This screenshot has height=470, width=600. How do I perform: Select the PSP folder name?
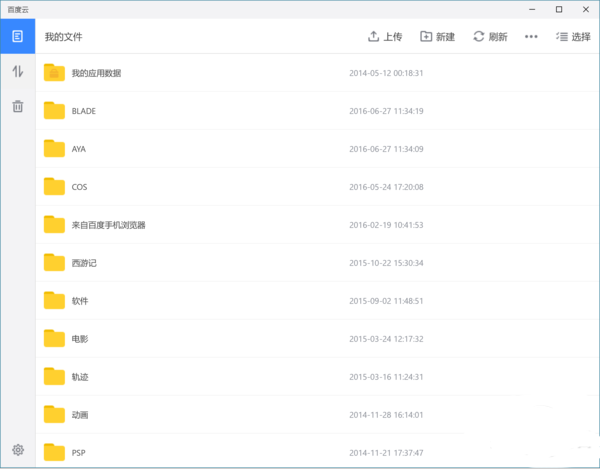(x=79, y=453)
